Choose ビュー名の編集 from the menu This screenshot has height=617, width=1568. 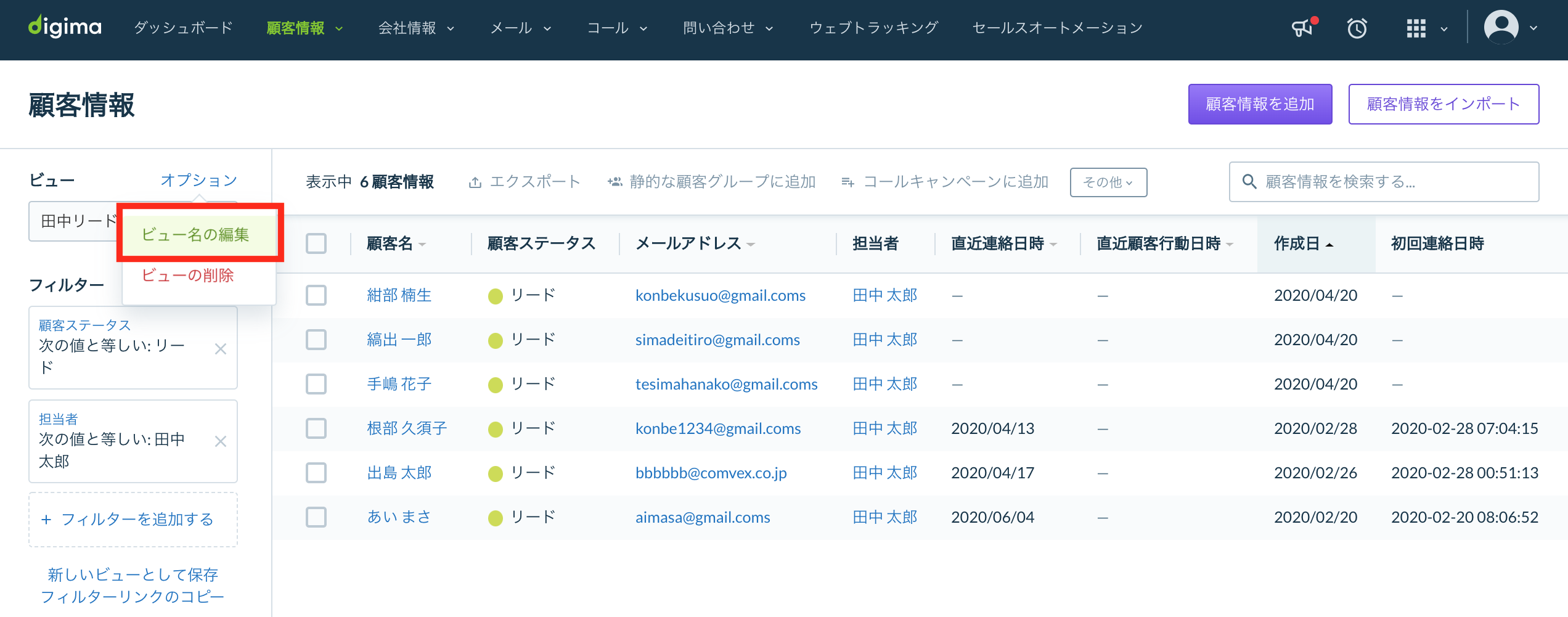click(x=195, y=234)
